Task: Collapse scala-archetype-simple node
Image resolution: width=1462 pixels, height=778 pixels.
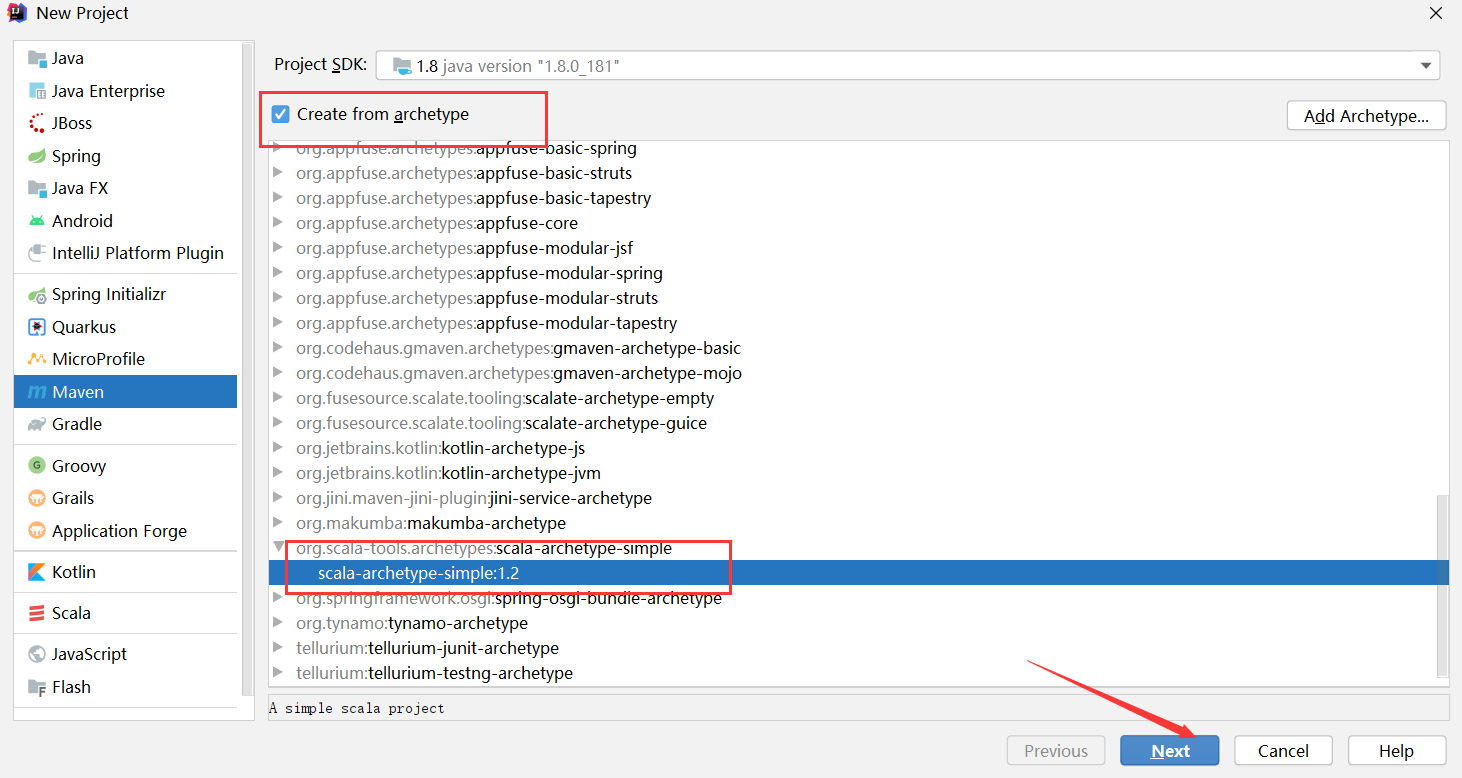Action: (x=278, y=548)
